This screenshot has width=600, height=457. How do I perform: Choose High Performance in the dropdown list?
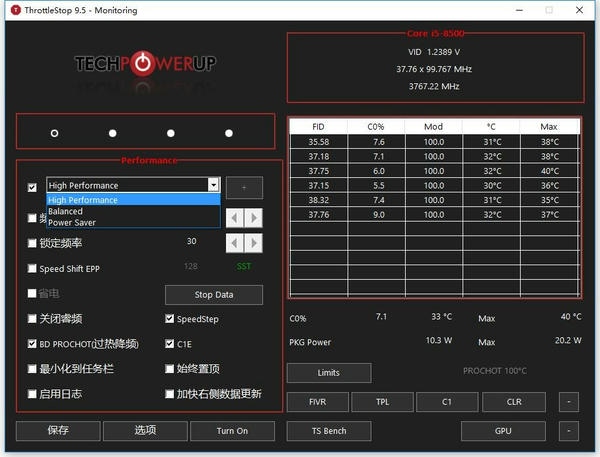tap(133, 199)
